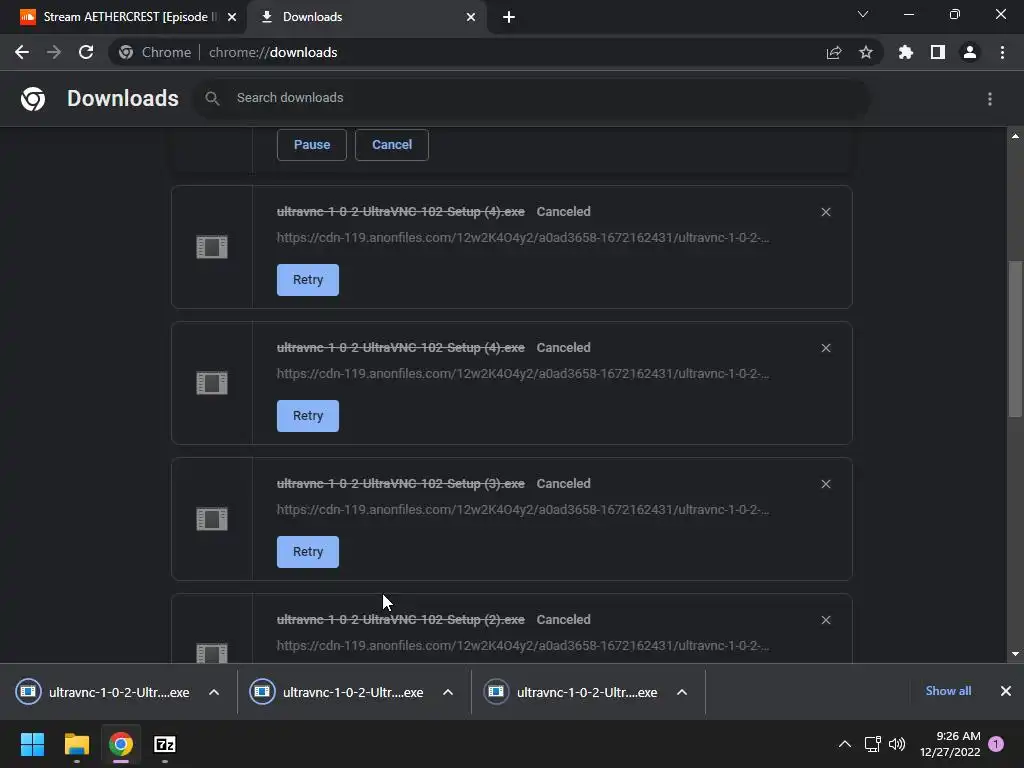Click file icon of first Setup (4).exe entry
Viewport: 1024px width, 768px height.
(212, 247)
